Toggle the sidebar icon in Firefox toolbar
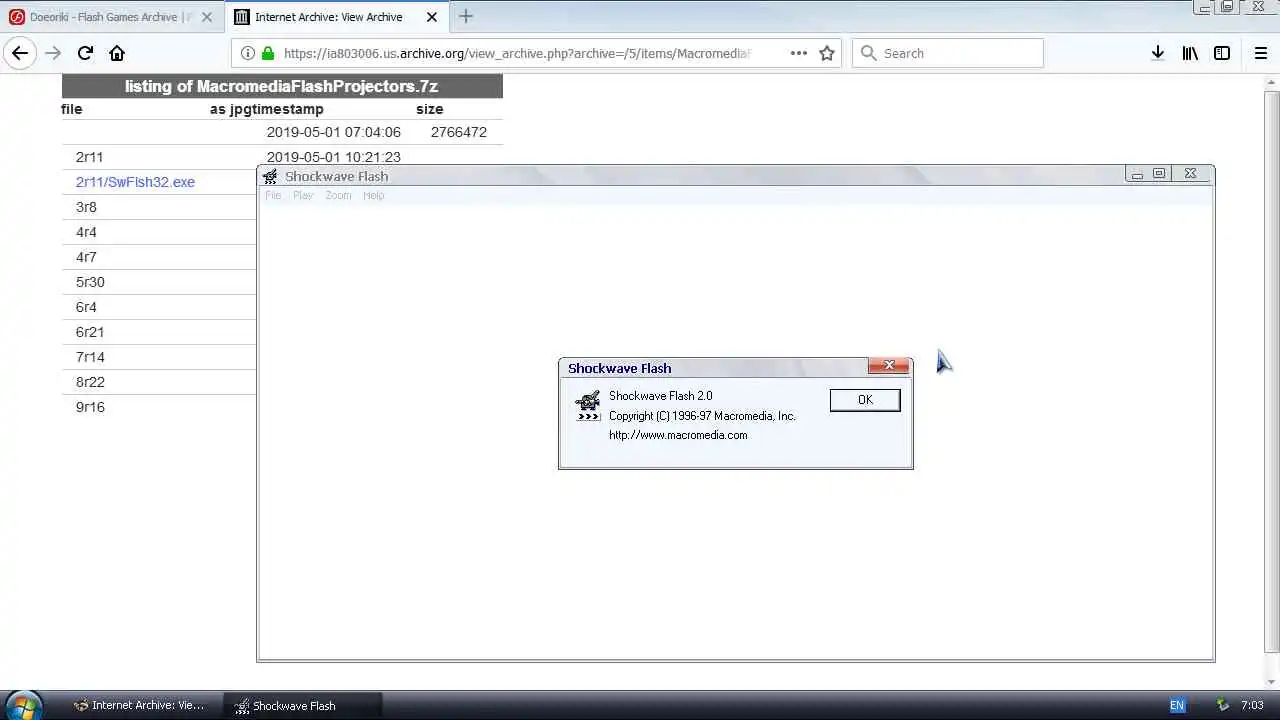 pos(1222,53)
